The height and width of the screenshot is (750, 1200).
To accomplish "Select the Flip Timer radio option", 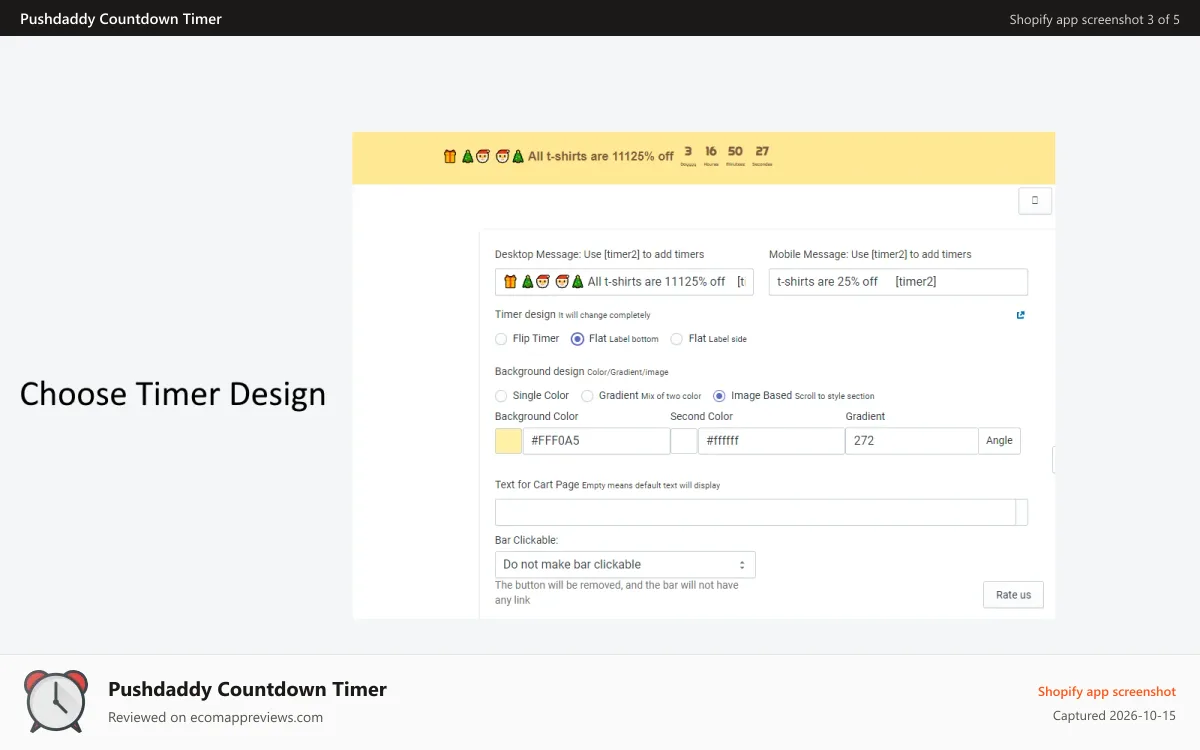I will pyautogui.click(x=501, y=339).
